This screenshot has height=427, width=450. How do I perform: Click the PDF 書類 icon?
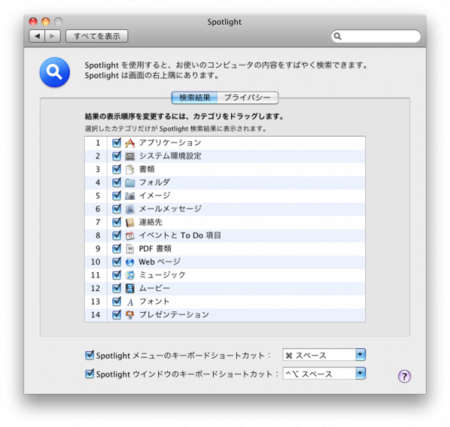[x=130, y=249]
